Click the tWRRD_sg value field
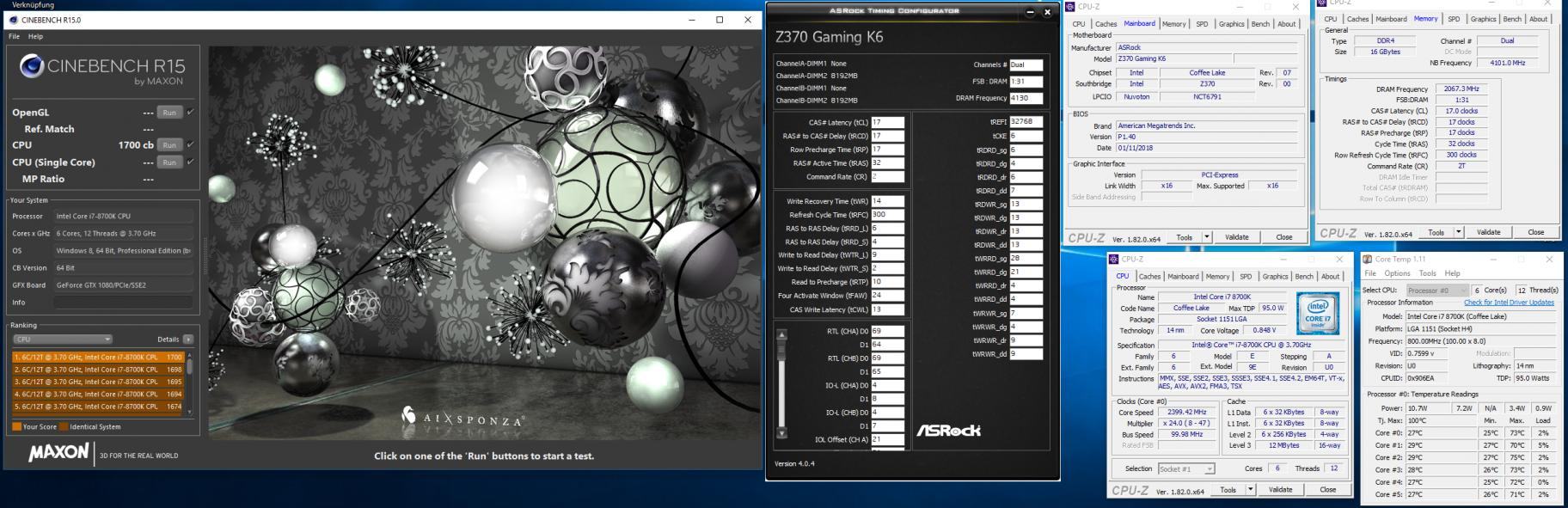This screenshot has height=508, width=1568. click(1026, 258)
